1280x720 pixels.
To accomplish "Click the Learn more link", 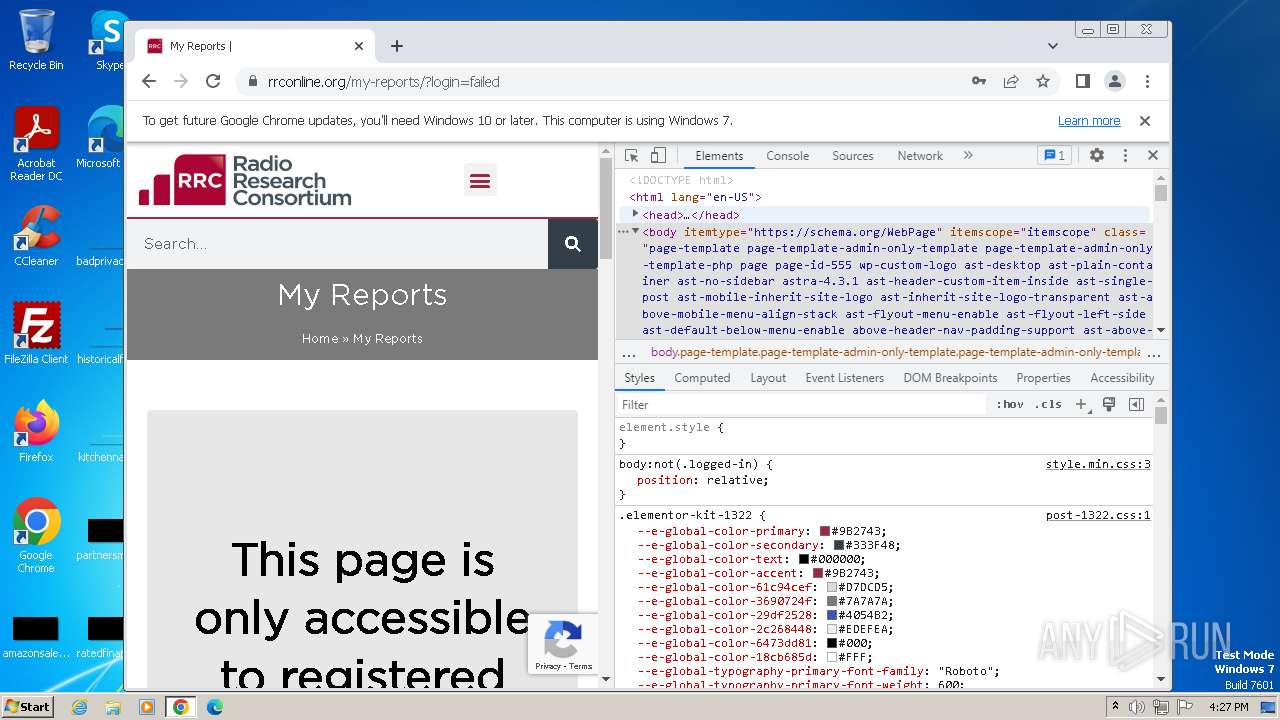I will (x=1089, y=121).
